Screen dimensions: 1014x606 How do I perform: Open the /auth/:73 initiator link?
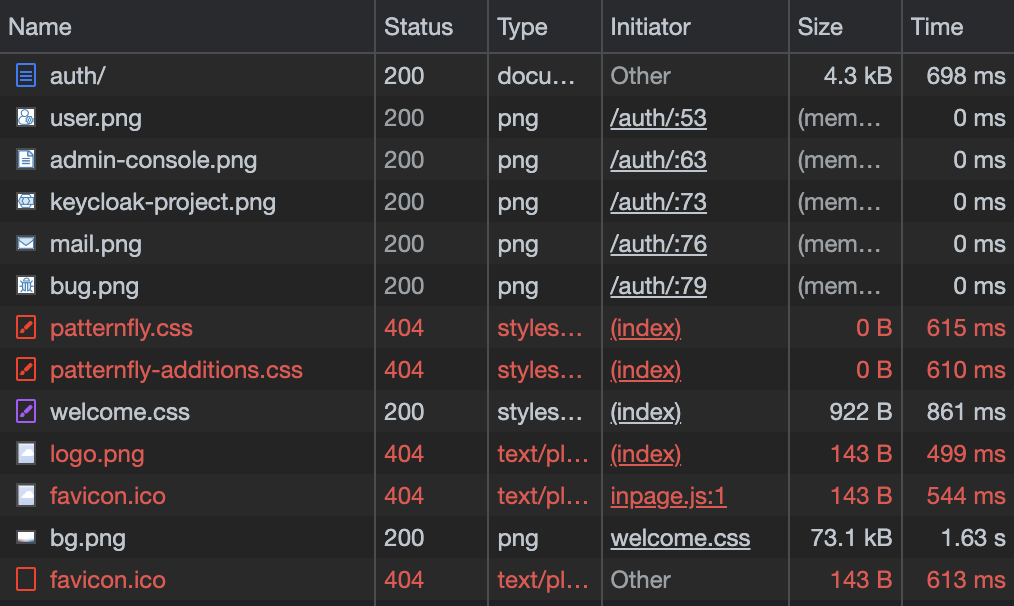click(658, 202)
